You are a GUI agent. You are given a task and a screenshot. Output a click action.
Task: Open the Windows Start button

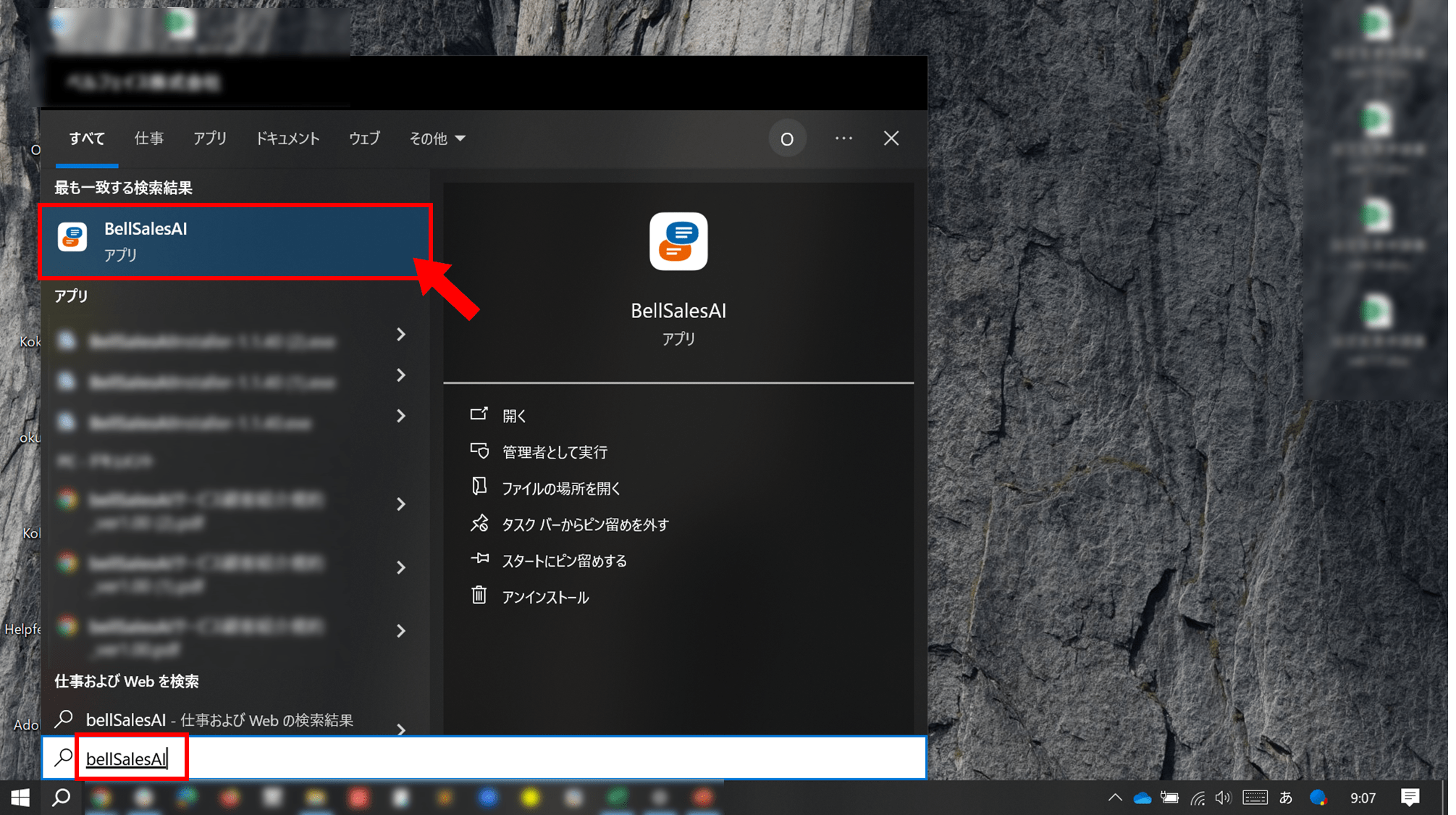point(20,798)
